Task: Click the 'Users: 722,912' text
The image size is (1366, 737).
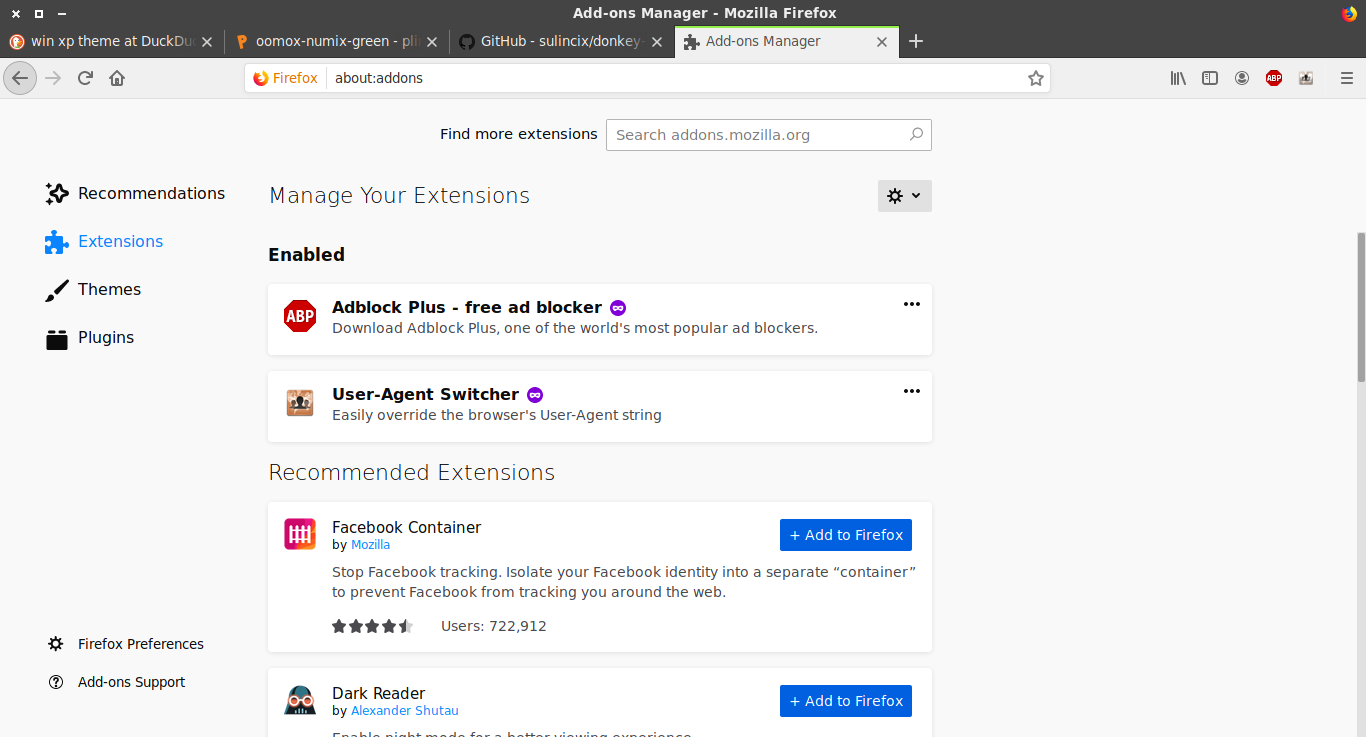Action: (494, 626)
